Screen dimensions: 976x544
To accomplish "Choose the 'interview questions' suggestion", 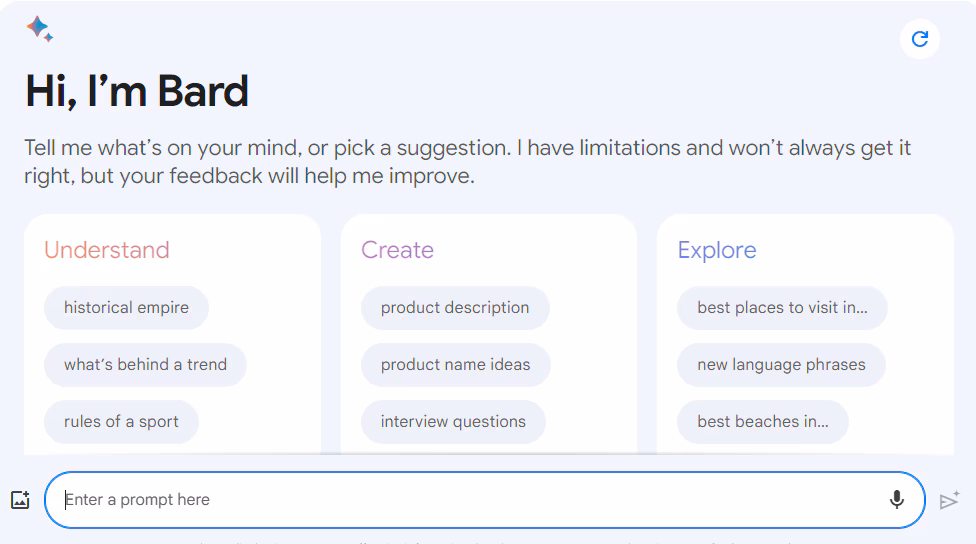I will pos(453,422).
